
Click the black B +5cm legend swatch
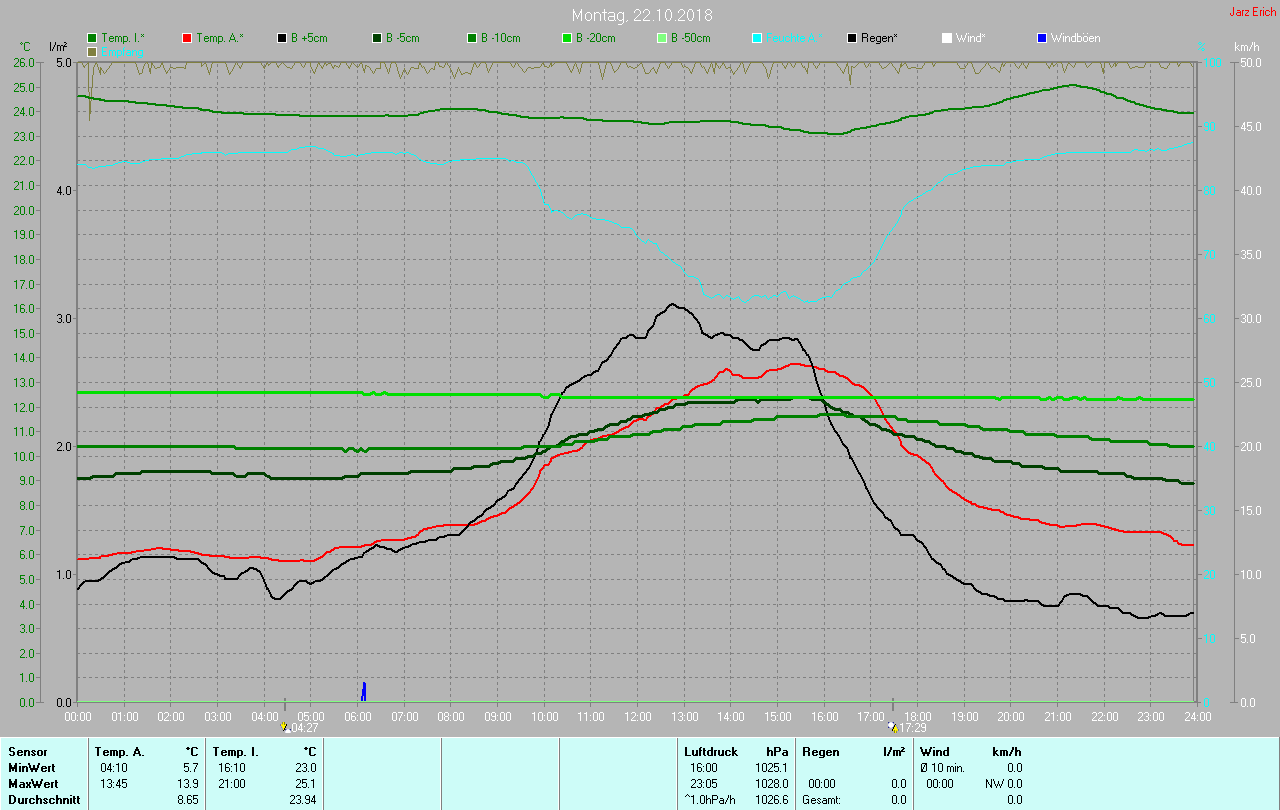tap(282, 38)
